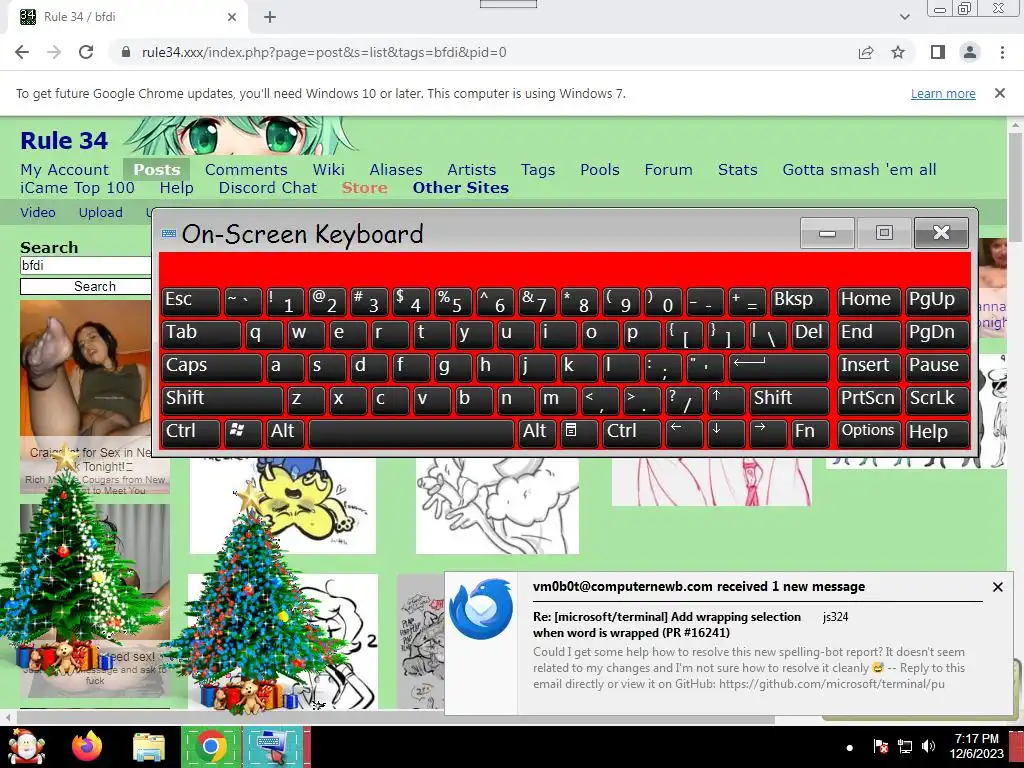Toggle the Insert key on the keyboard
The width and height of the screenshot is (1024, 768).
click(x=868, y=366)
